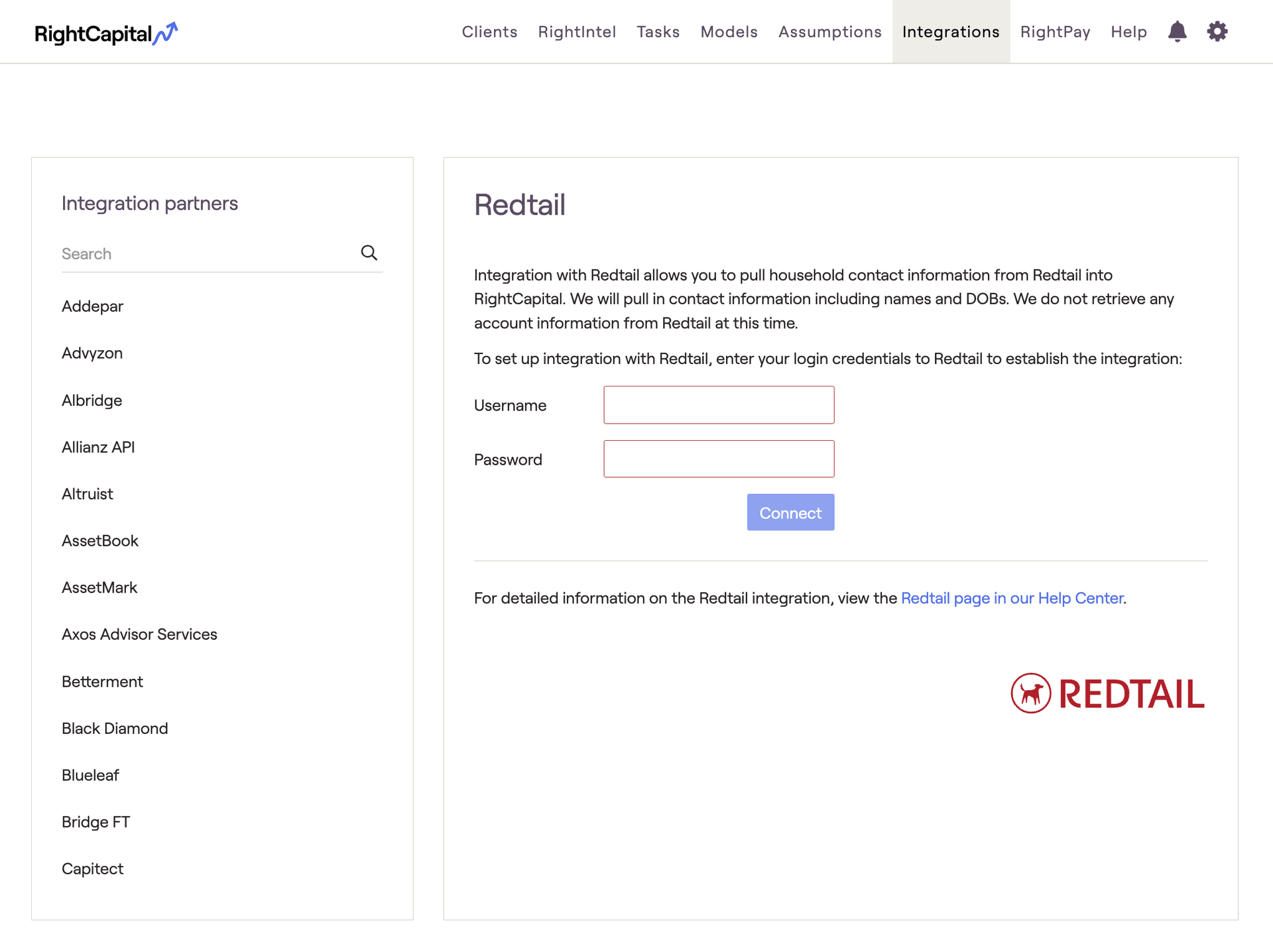Go to RightCapital home via logo
Viewport: 1273px width, 952px height.
106,33
